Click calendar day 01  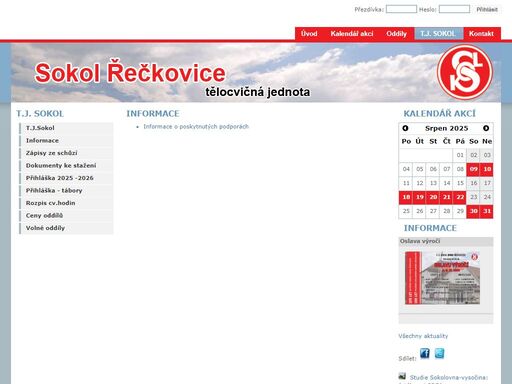point(460,155)
